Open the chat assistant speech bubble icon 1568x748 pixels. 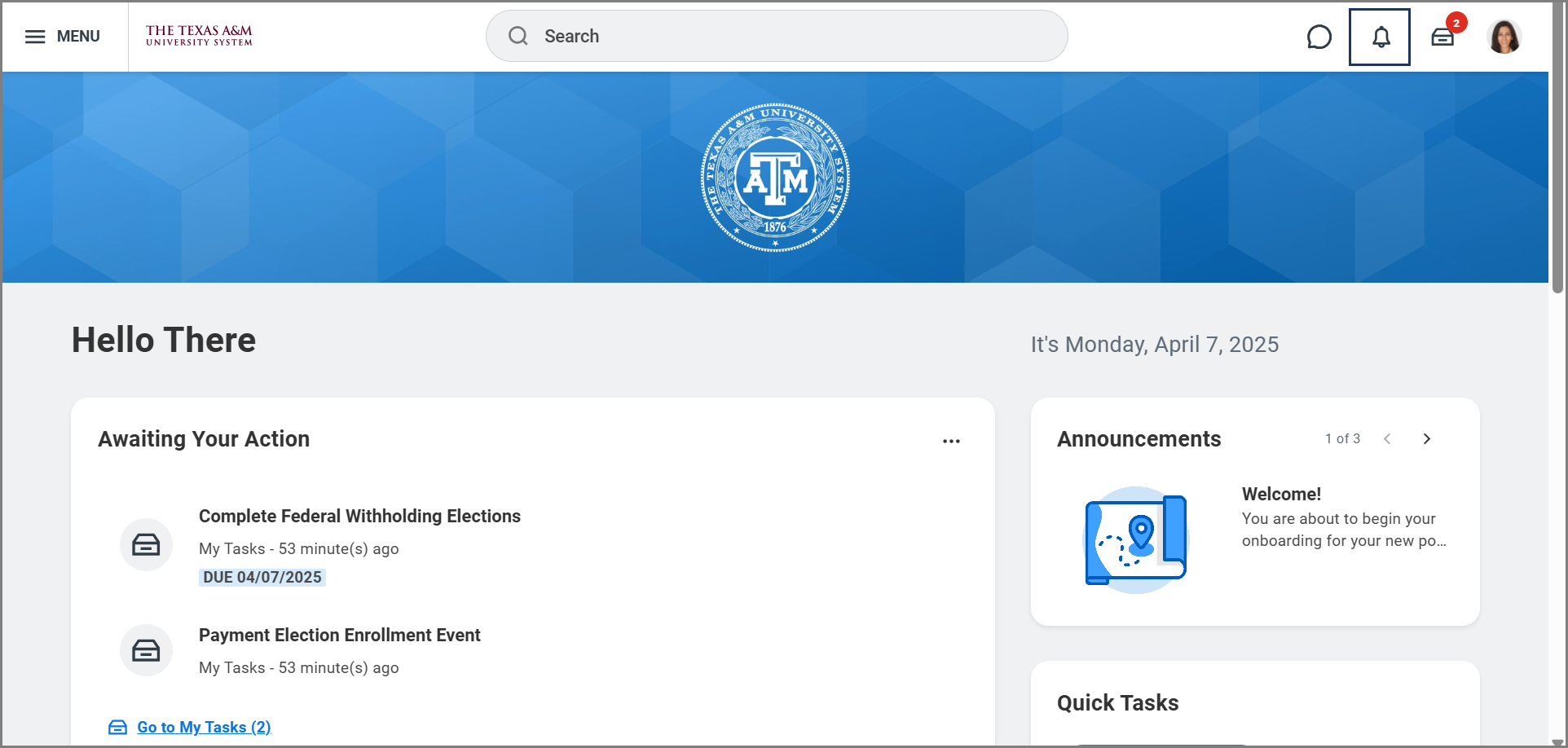pos(1319,37)
